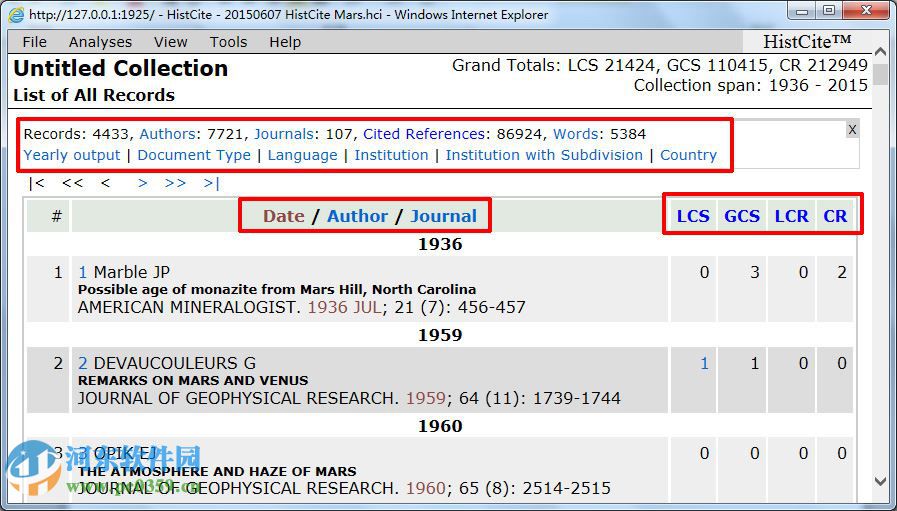This screenshot has width=897, height=511.
Task: Maximize the Internet Explorer window
Action: click(x=828, y=10)
